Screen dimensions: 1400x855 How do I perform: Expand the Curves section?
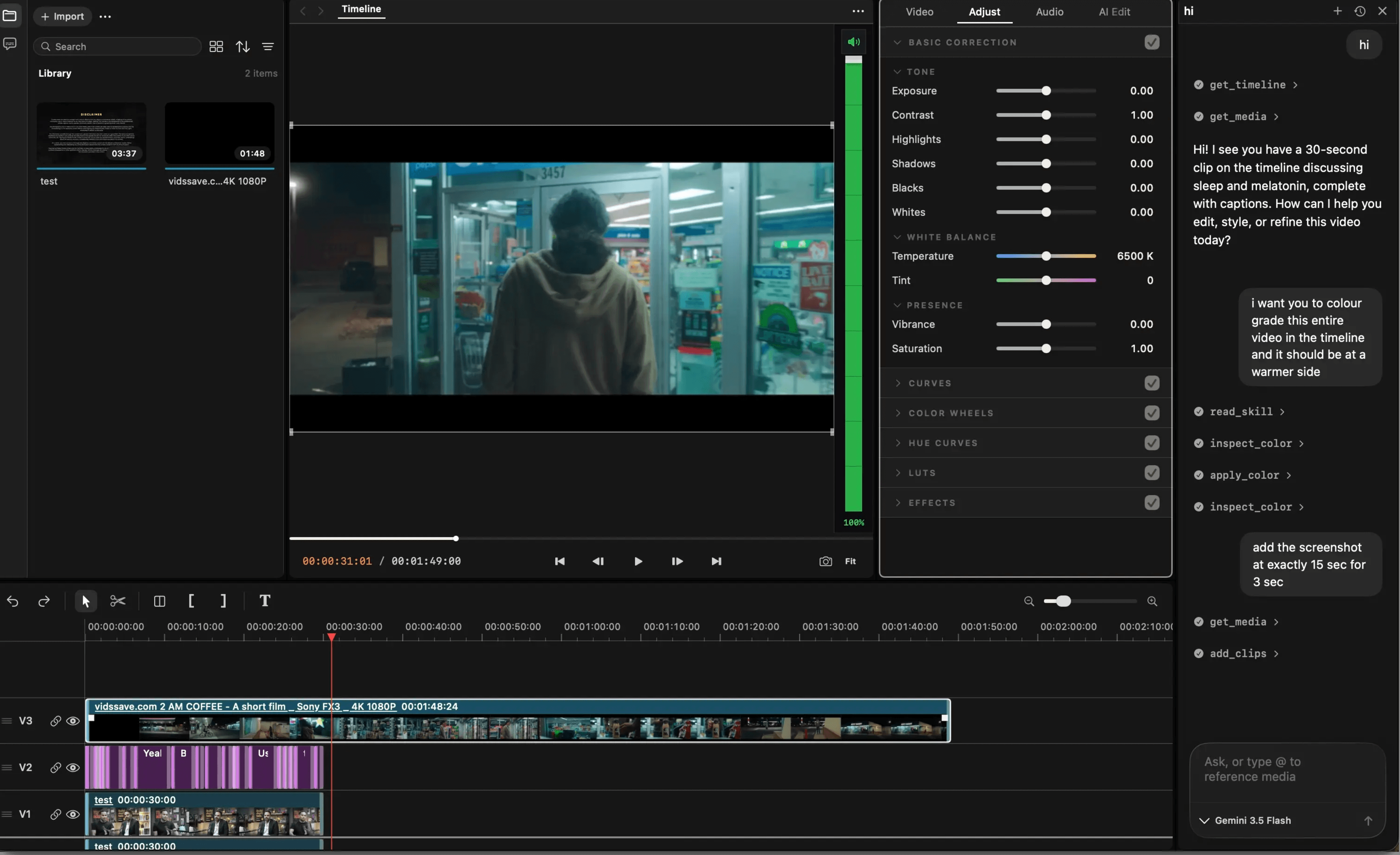tap(898, 383)
